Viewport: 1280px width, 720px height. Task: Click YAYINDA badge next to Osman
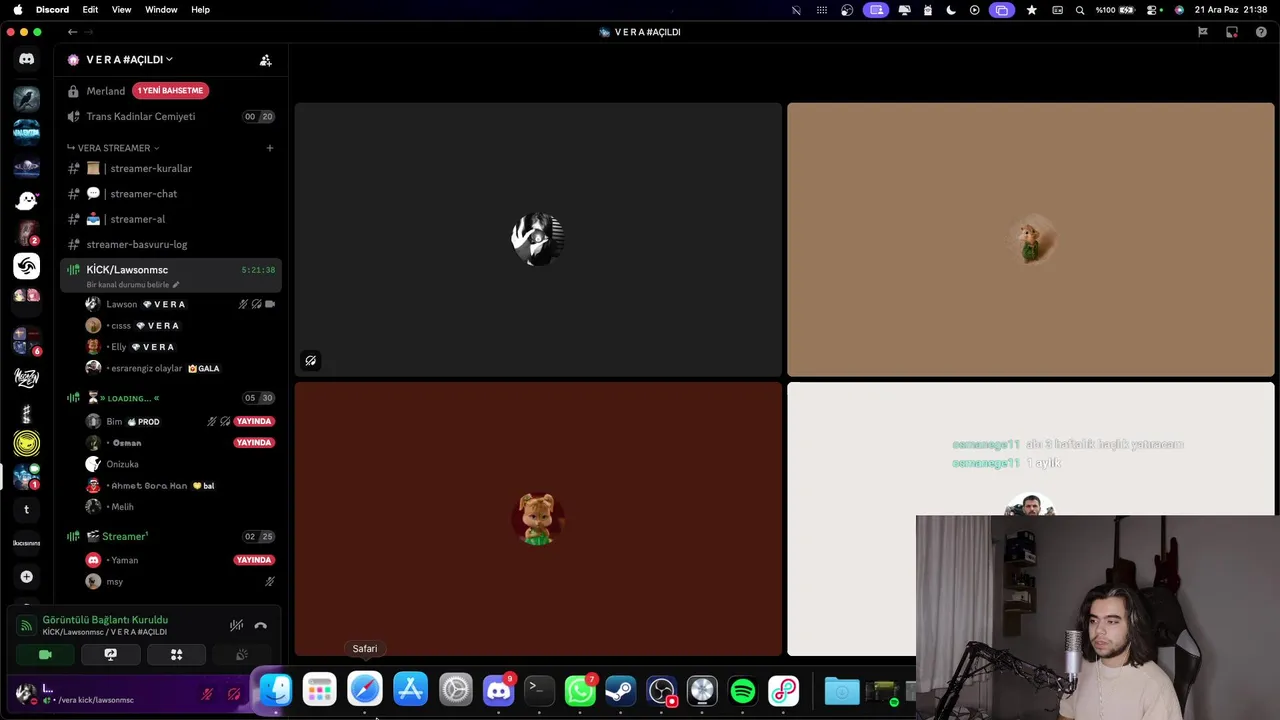coord(254,443)
